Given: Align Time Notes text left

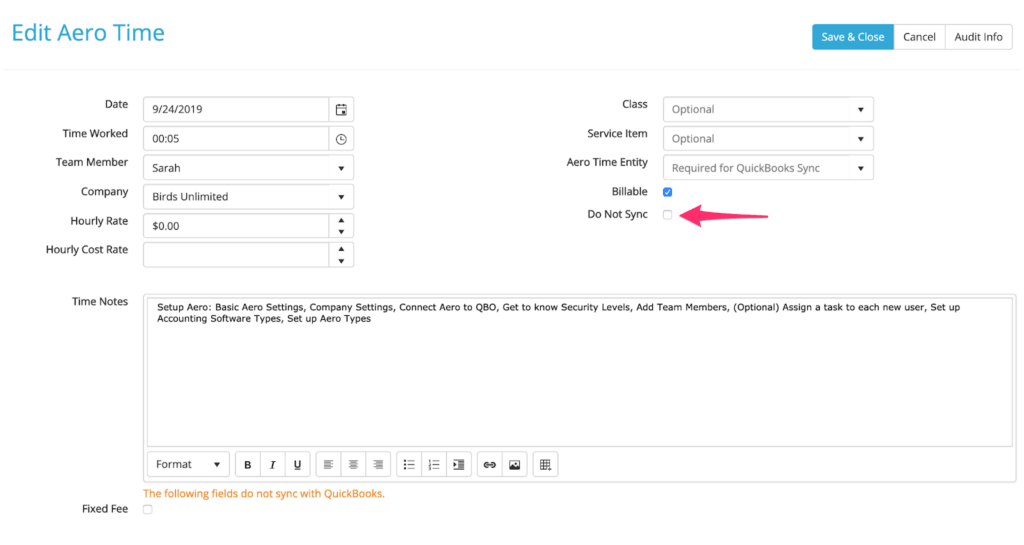Looking at the screenshot, I should tap(328, 465).
